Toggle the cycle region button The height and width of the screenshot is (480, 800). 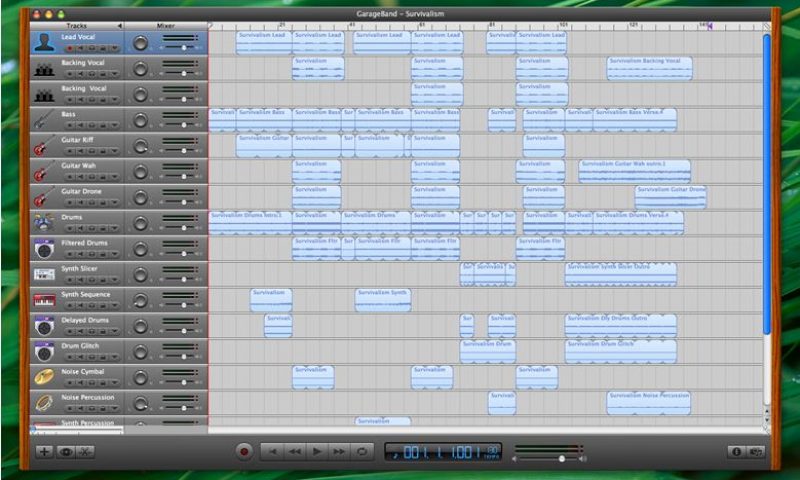(x=362, y=451)
